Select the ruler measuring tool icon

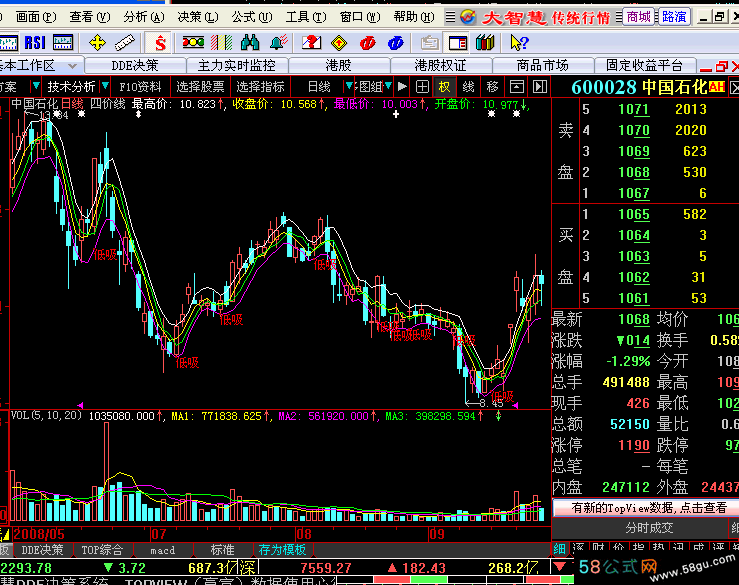[x=125, y=43]
